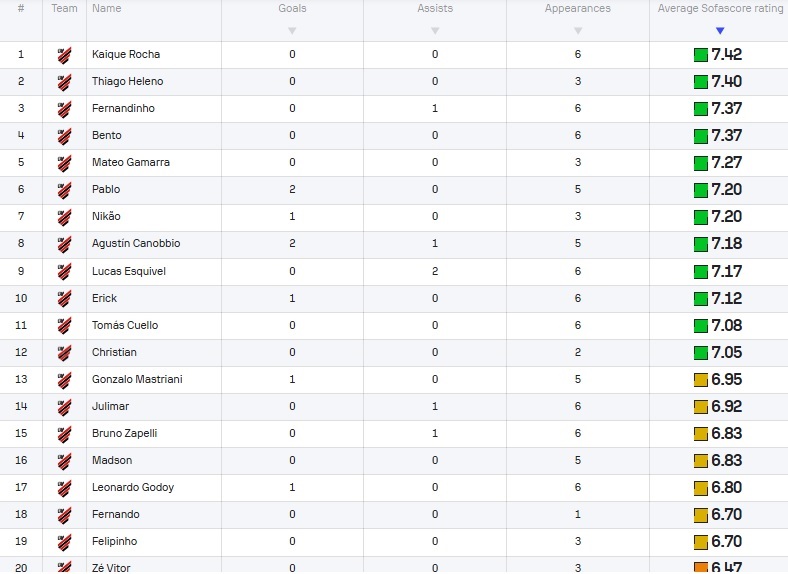Click the team crest beside Felipinho
This screenshot has width=788, height=574.
pyautogui.click(x=64, y=542)
